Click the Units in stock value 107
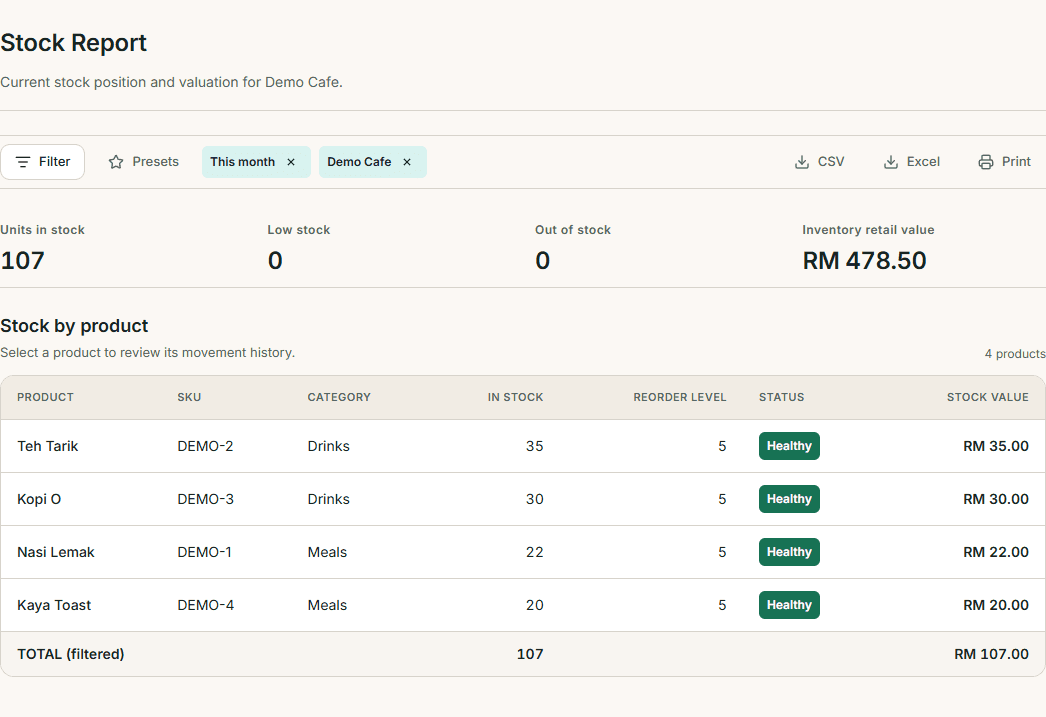 pos(23,261)
